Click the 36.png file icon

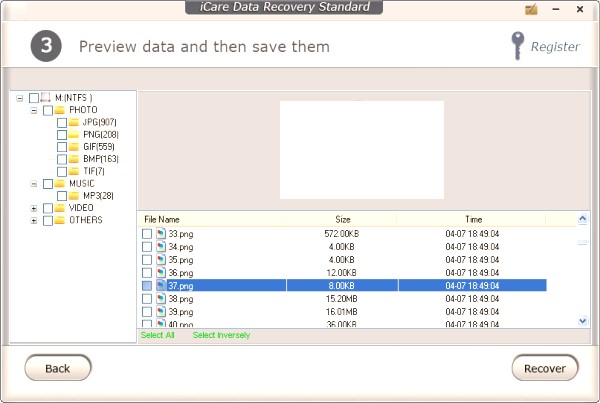pos(161,272)
